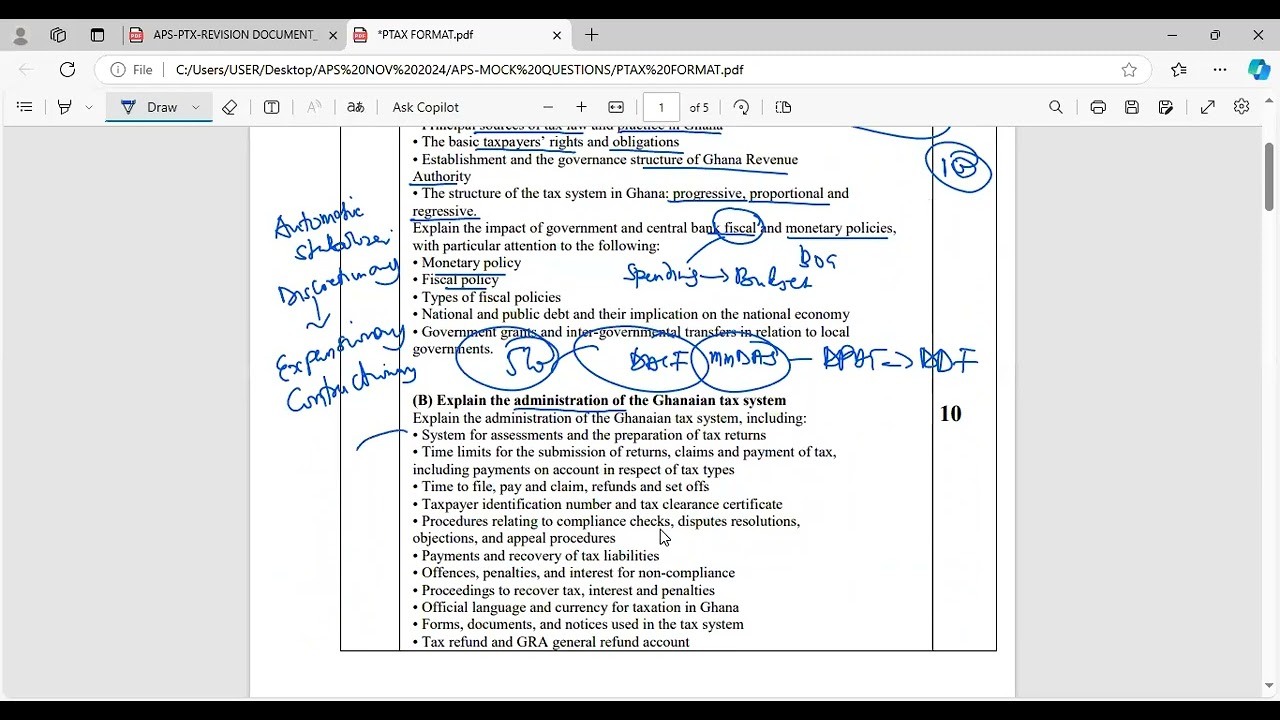This screenshot has height=720, width=1280.
Task: Print the PDF document
Action: pyautogui.click(x=1098, y=107)
